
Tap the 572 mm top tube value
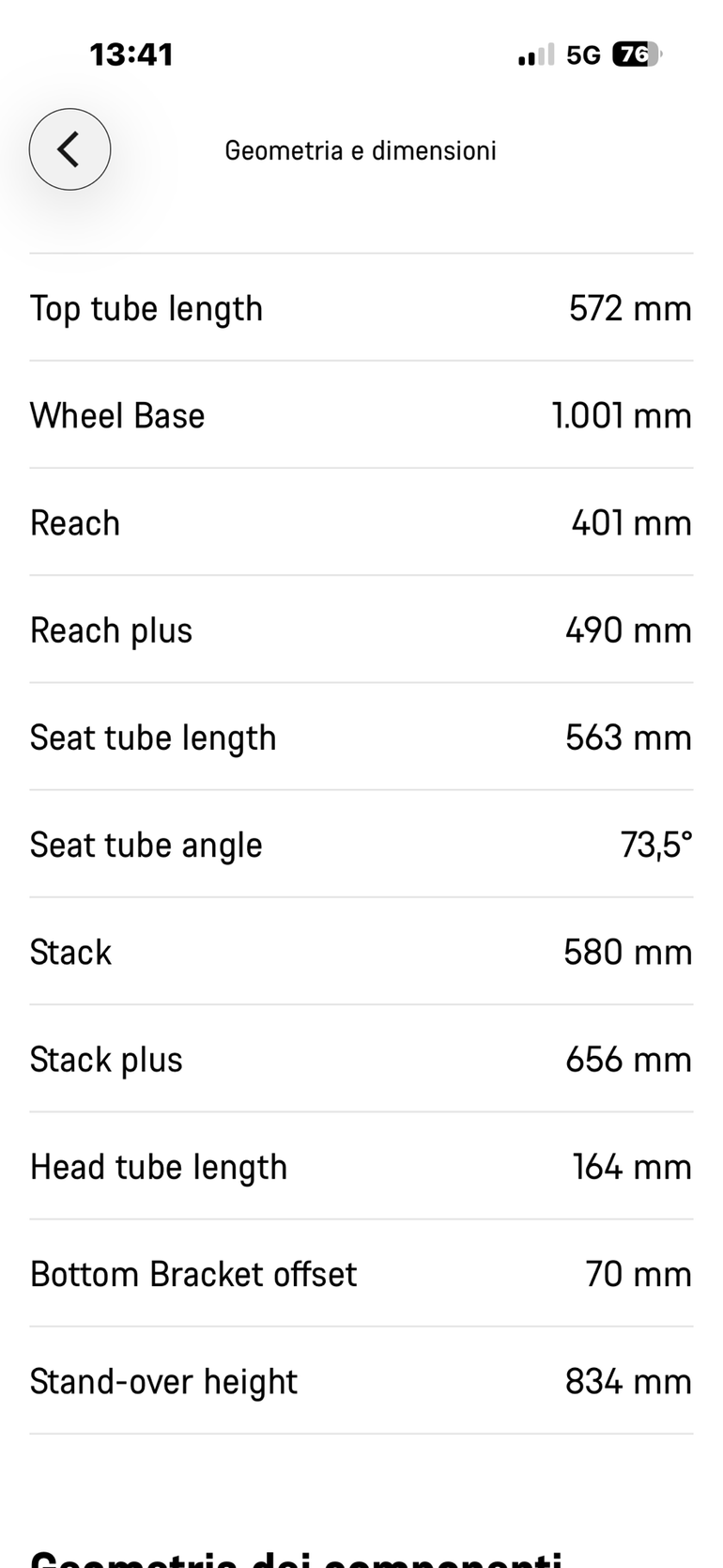click(x=630, y=308)
